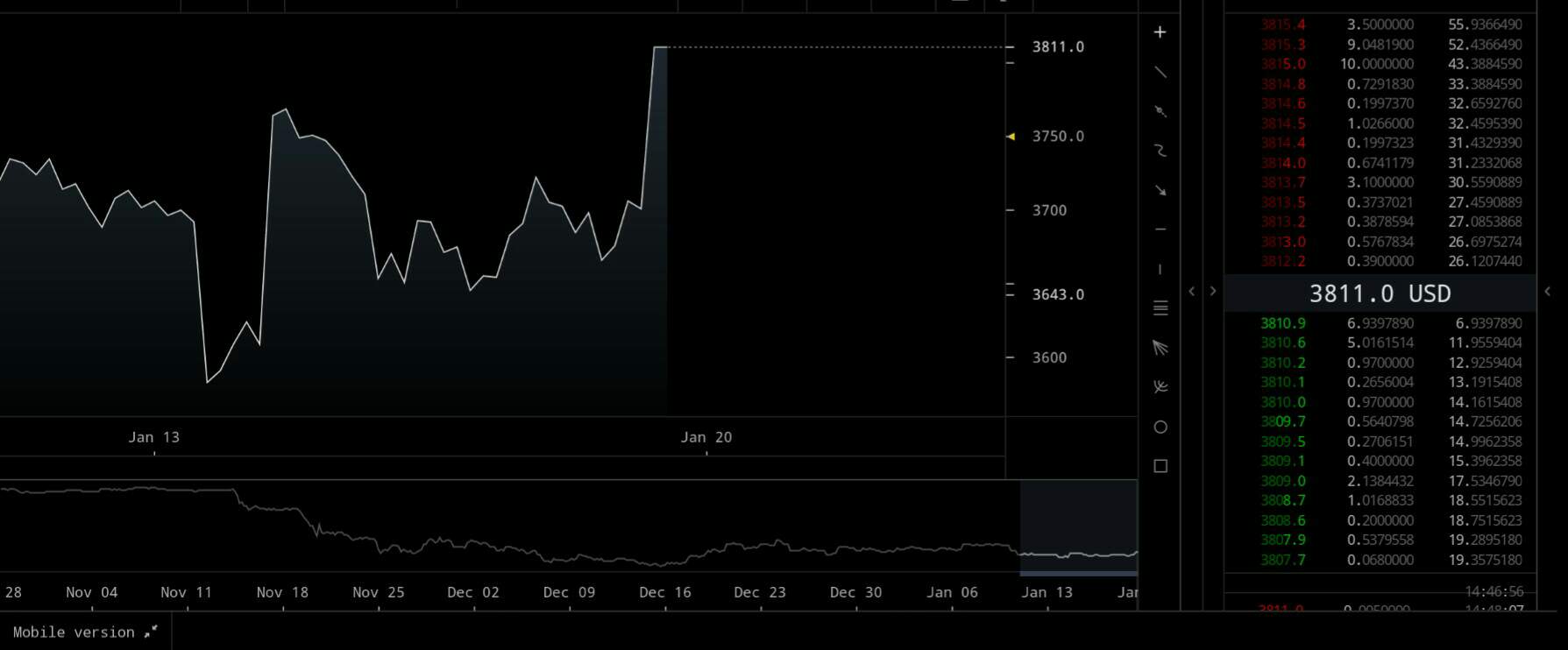Click the yellow 3750.0 price marker
This screenshot has height=650, width=1568.
(1011, 137)
